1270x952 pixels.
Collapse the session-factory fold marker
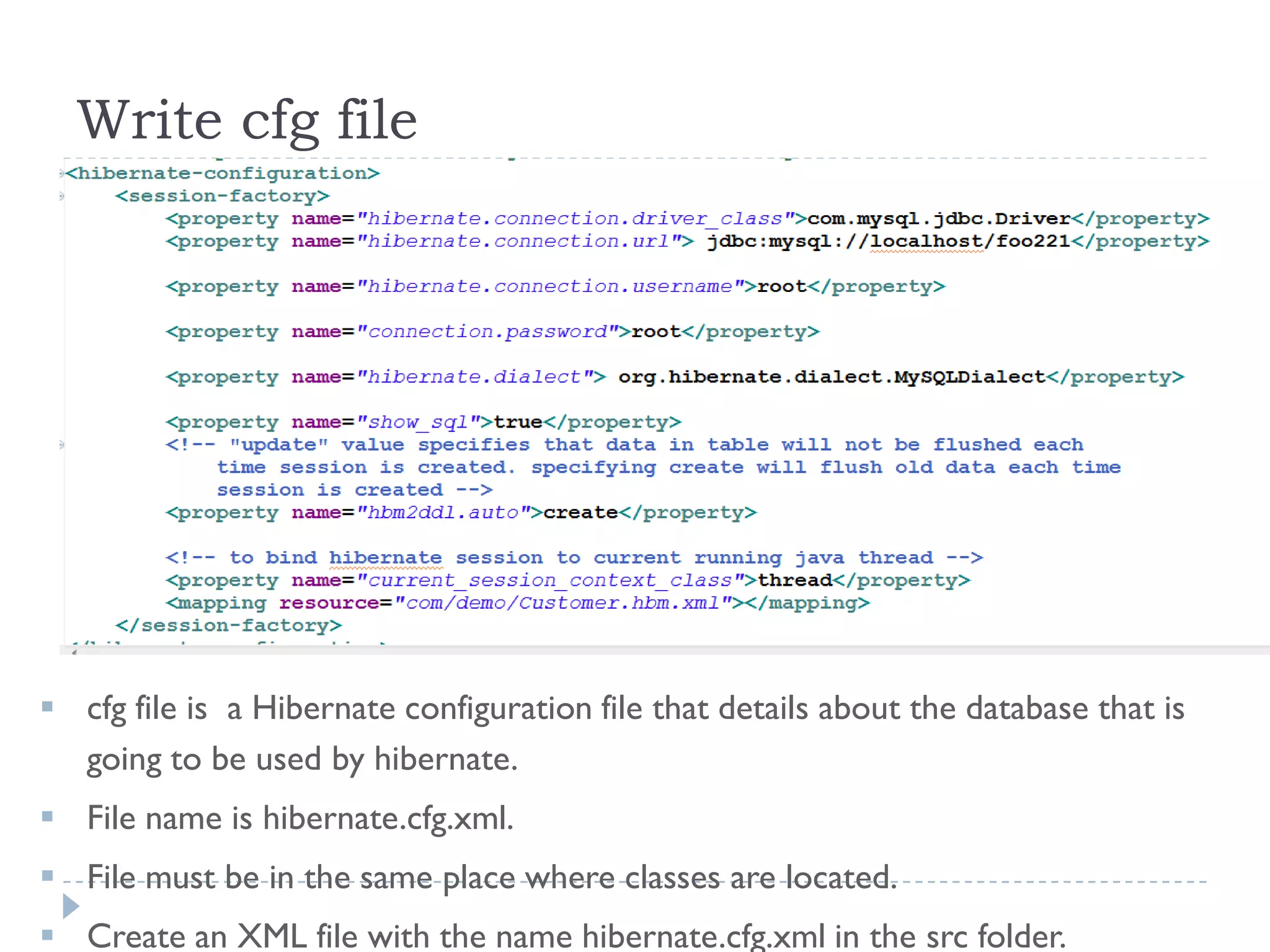[x=61, y=196]
